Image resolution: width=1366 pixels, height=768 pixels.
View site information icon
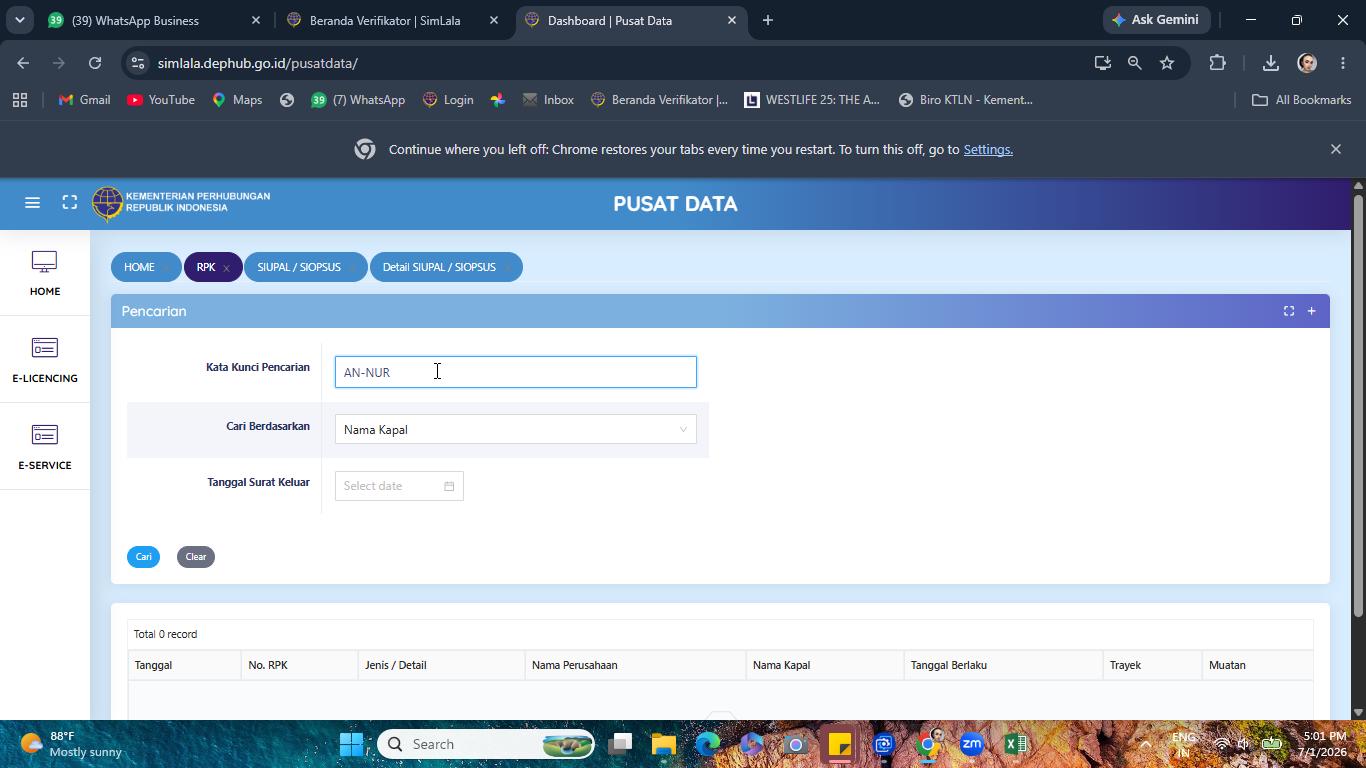137,63
